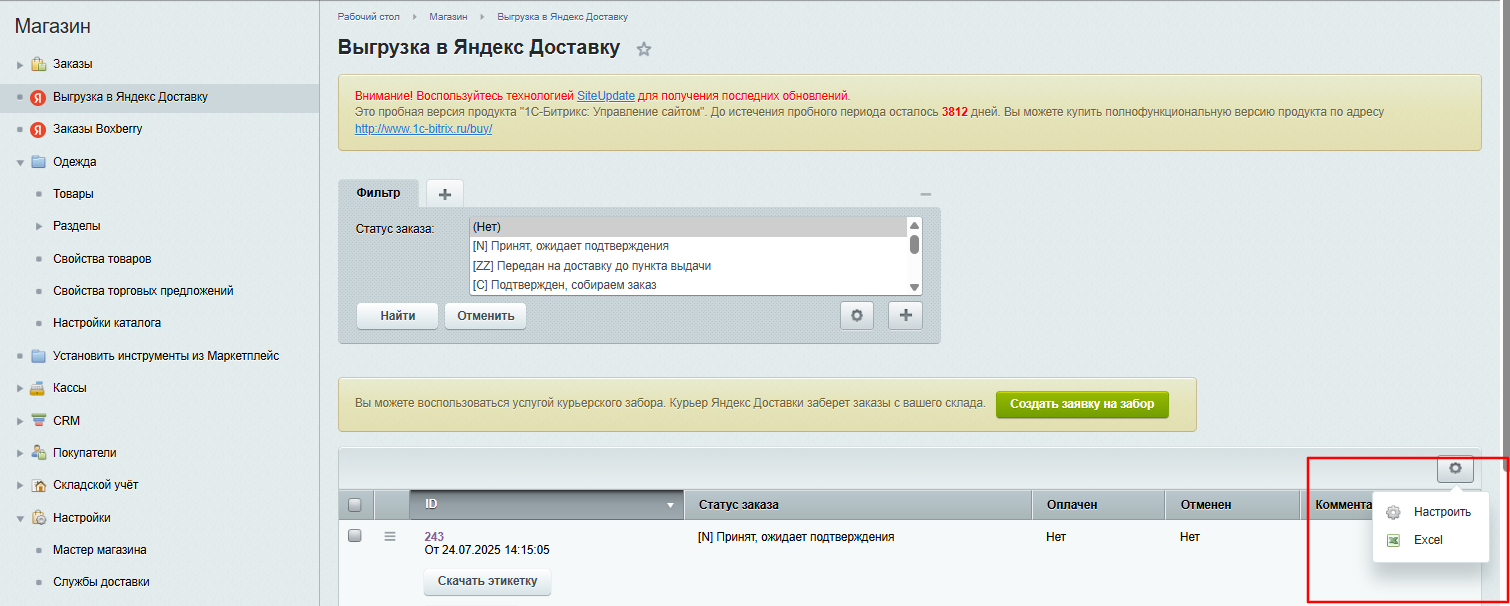This screenshot has height=606, width=1510.
Task: Sort by Отменен column header
Action: [1233, 505]
